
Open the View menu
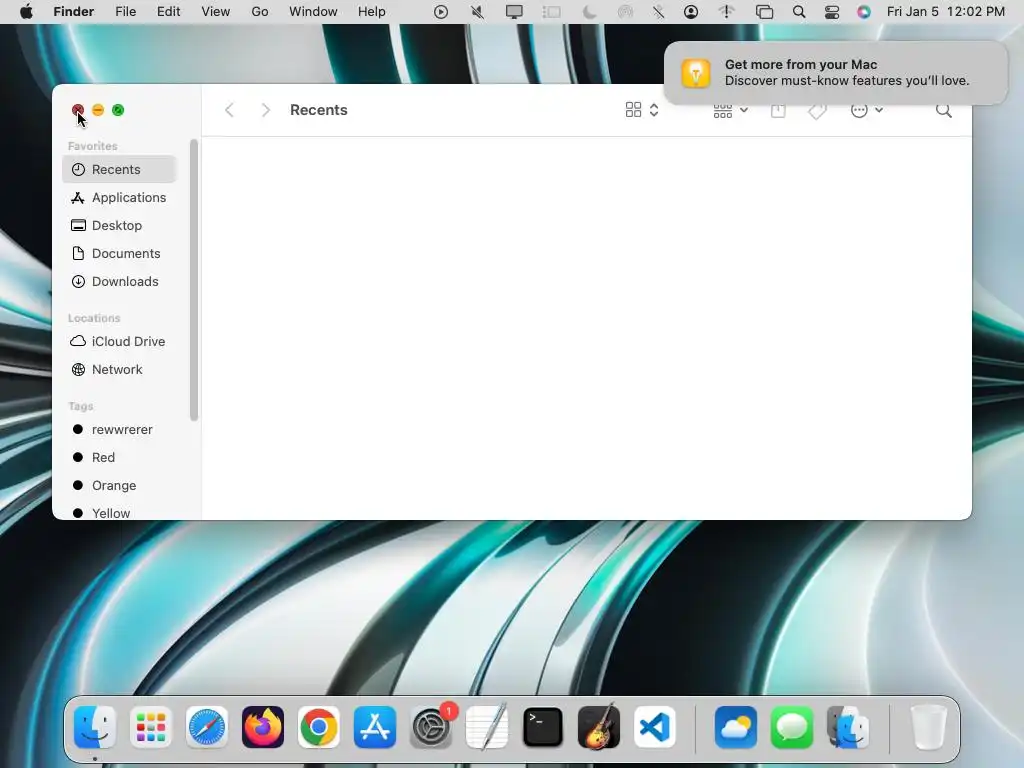pyautogui.click(x=216, y=12)
